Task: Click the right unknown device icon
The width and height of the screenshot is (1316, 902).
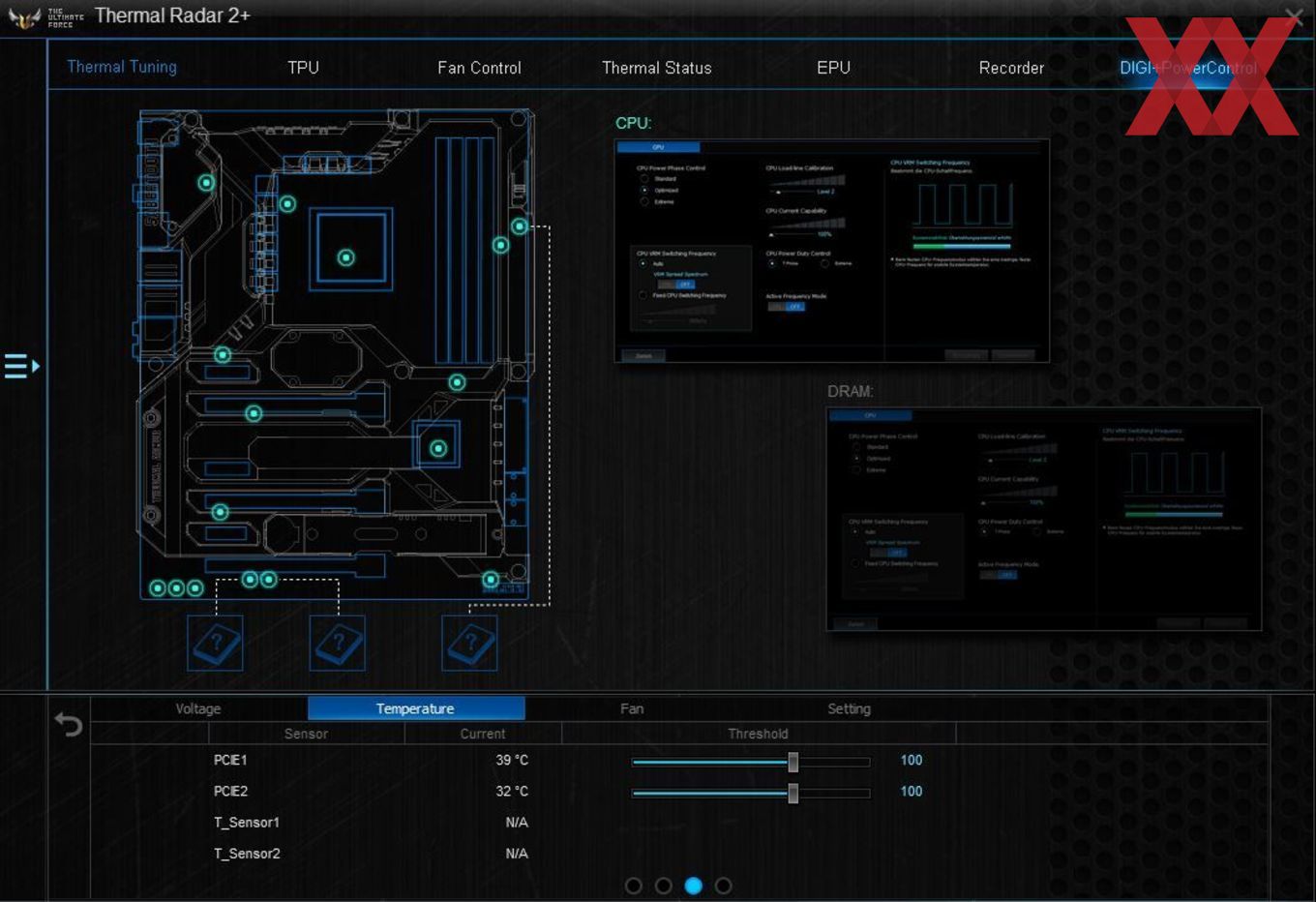Action: [469, 643]
